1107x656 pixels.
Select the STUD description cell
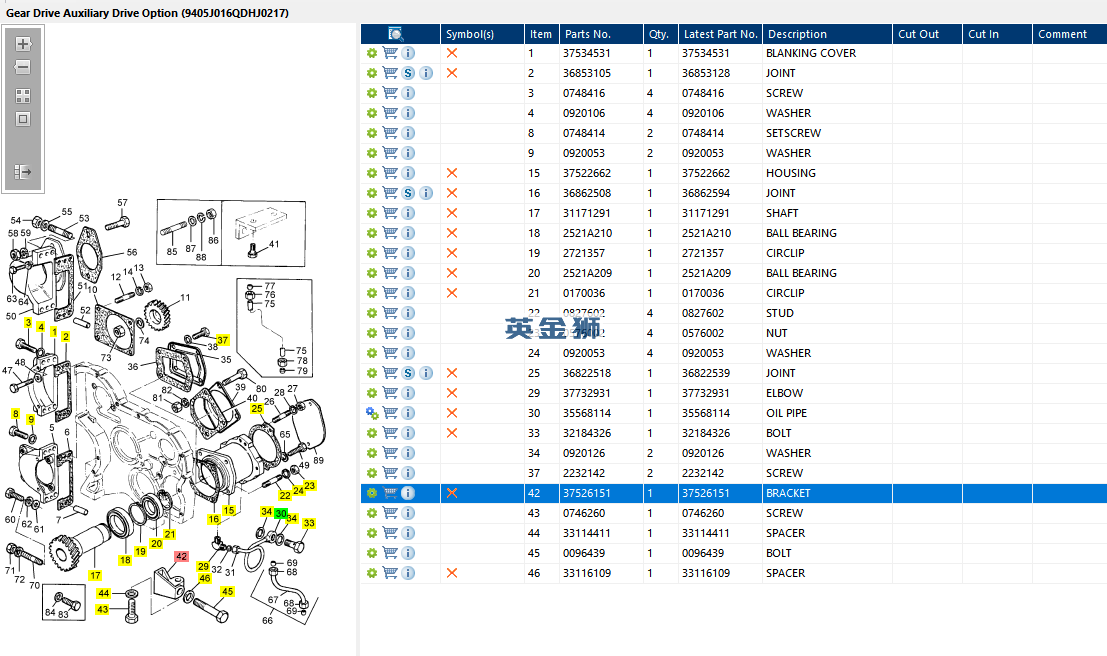point(779,313)
